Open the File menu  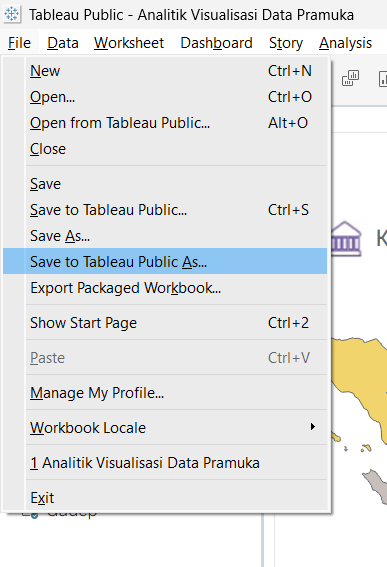click(x=19, y=43)
